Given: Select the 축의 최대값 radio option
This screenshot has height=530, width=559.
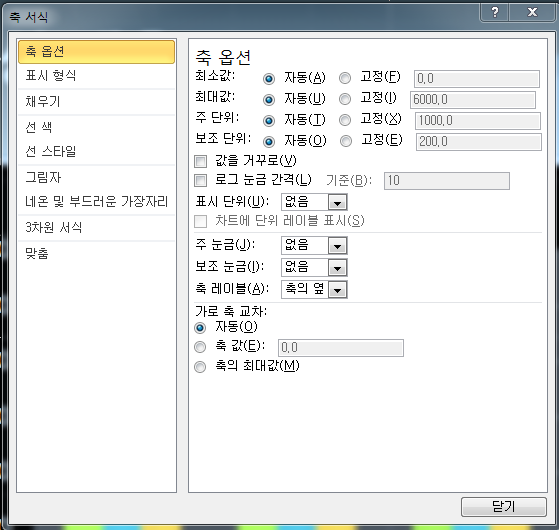Looking at the screenshot, I should pyautogui.click(x=200, y=367).
